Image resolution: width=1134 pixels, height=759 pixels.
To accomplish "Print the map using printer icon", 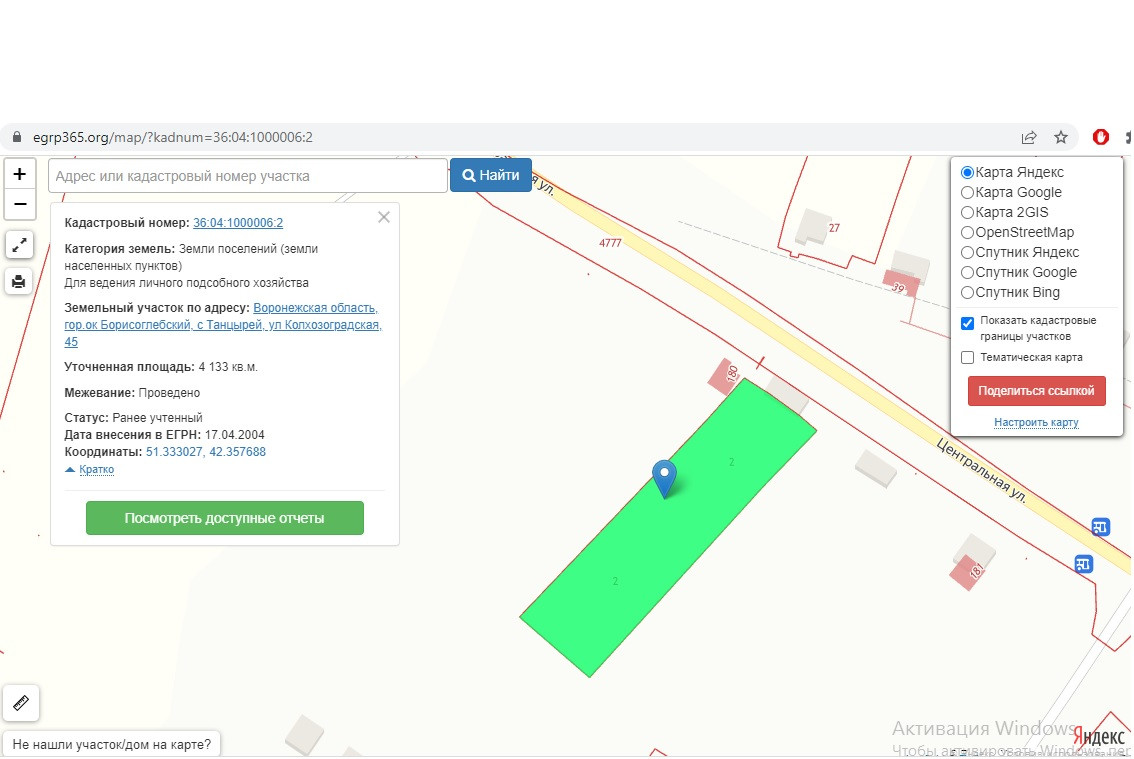I will tap(20, 281).
